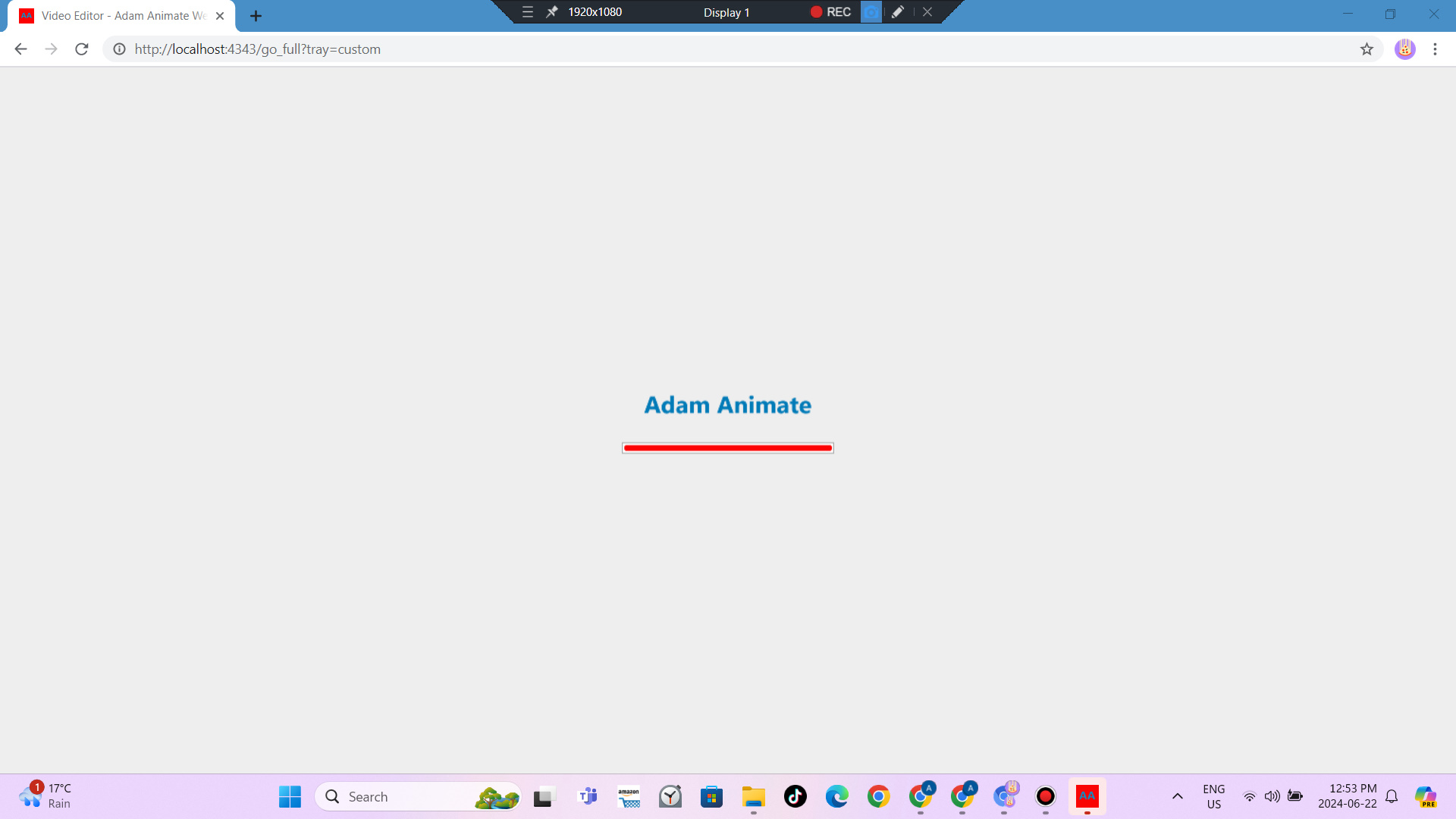Launch Microsoft Teams from the taskbar
Screen dimensions: 1456x819
[588, 797]
